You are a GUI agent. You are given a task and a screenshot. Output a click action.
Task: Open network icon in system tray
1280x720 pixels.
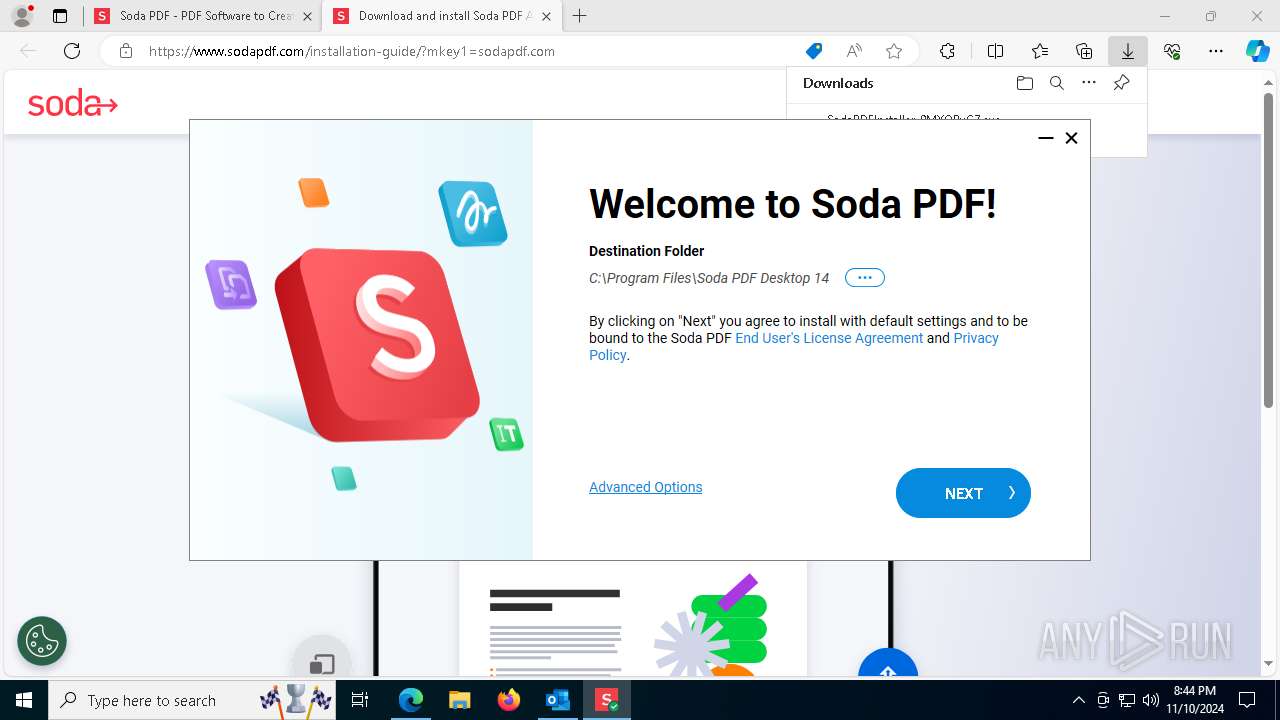pos(1127,700)
